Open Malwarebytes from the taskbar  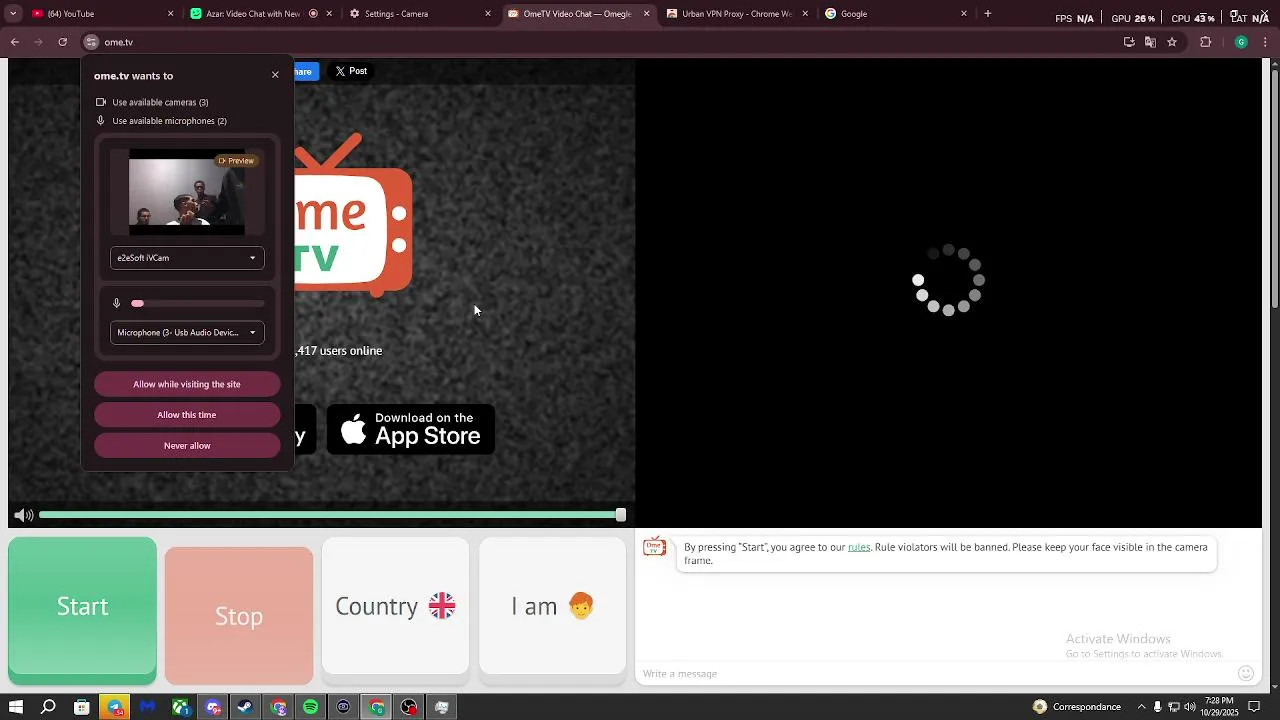click(x=148, y=707)
